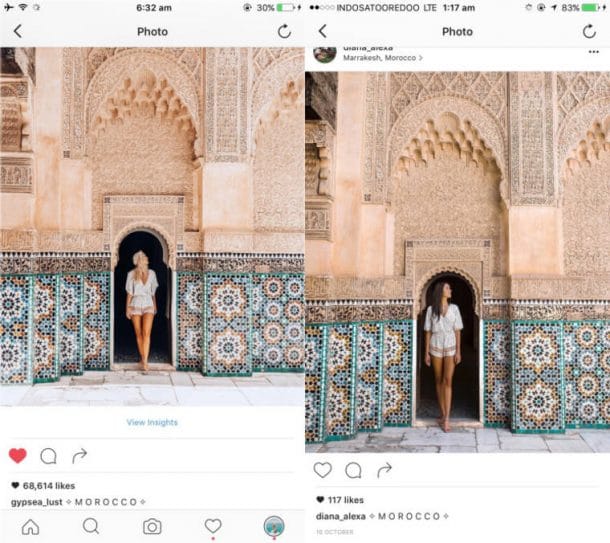Open Search tab in bottom bar
Viewport: 610px width, 543px height.
click(91, 527)
